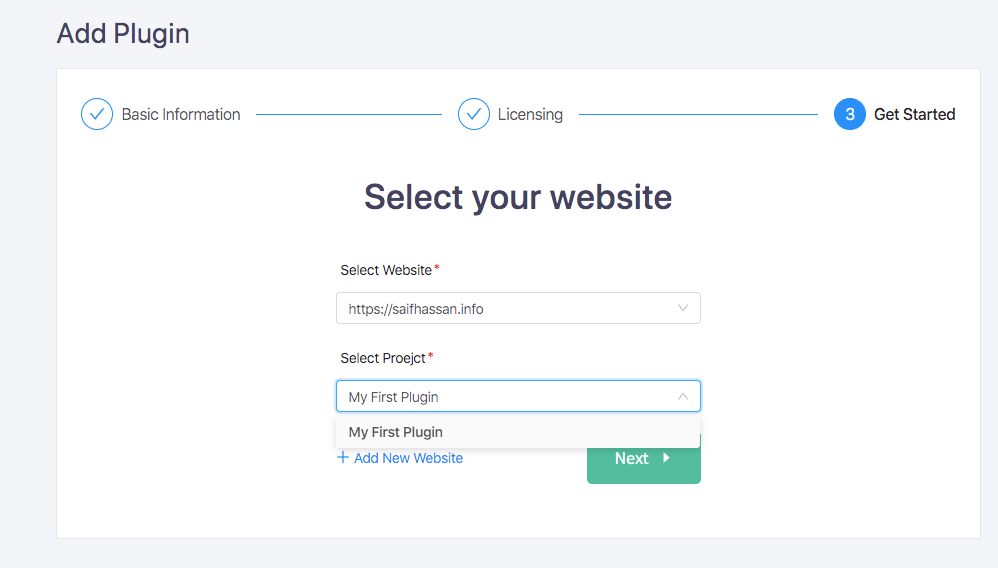Go to the Basic Information step
Screen dimensions: 998x568
[181, 114]
